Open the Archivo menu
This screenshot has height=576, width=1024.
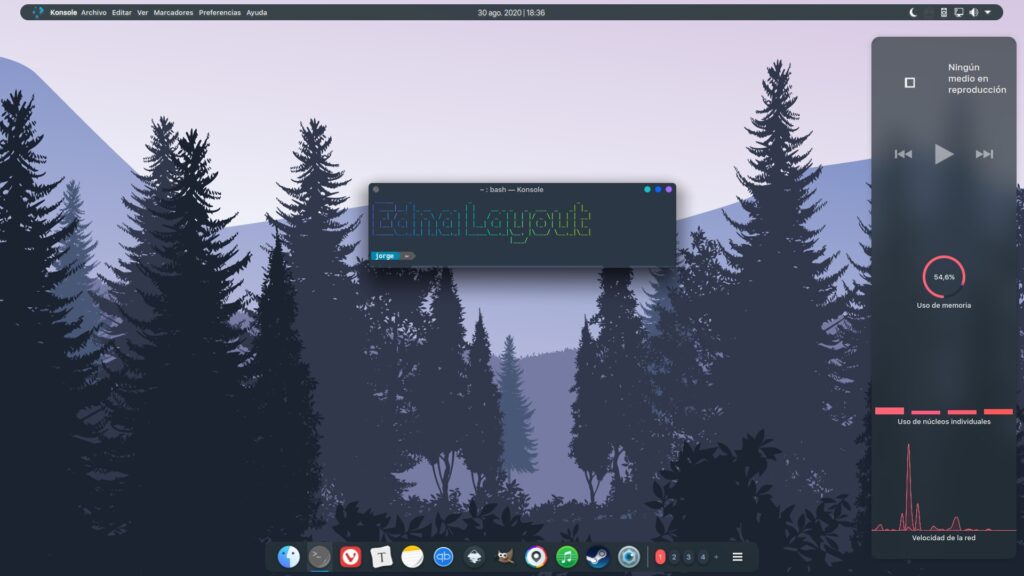click(93, 12)
